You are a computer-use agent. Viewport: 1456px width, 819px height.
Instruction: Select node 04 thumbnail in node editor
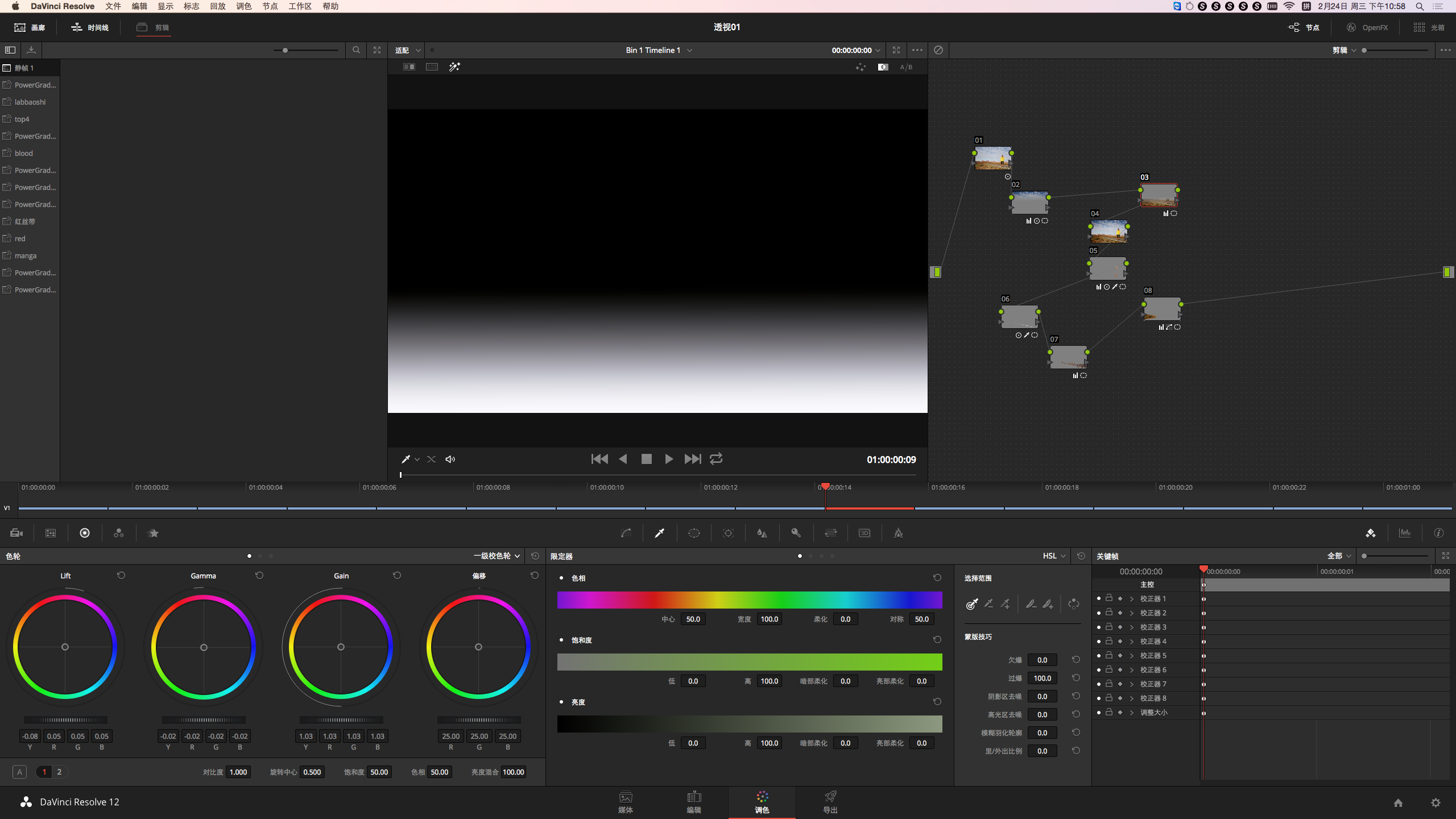pos(1108,231)
